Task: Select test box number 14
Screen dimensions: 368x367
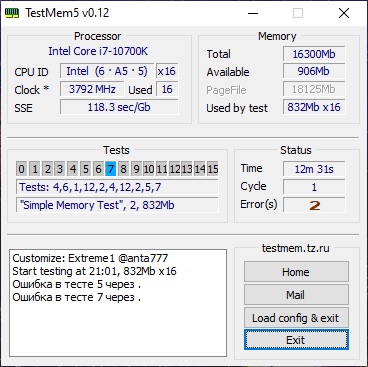Action: click(x=200, y=169)
